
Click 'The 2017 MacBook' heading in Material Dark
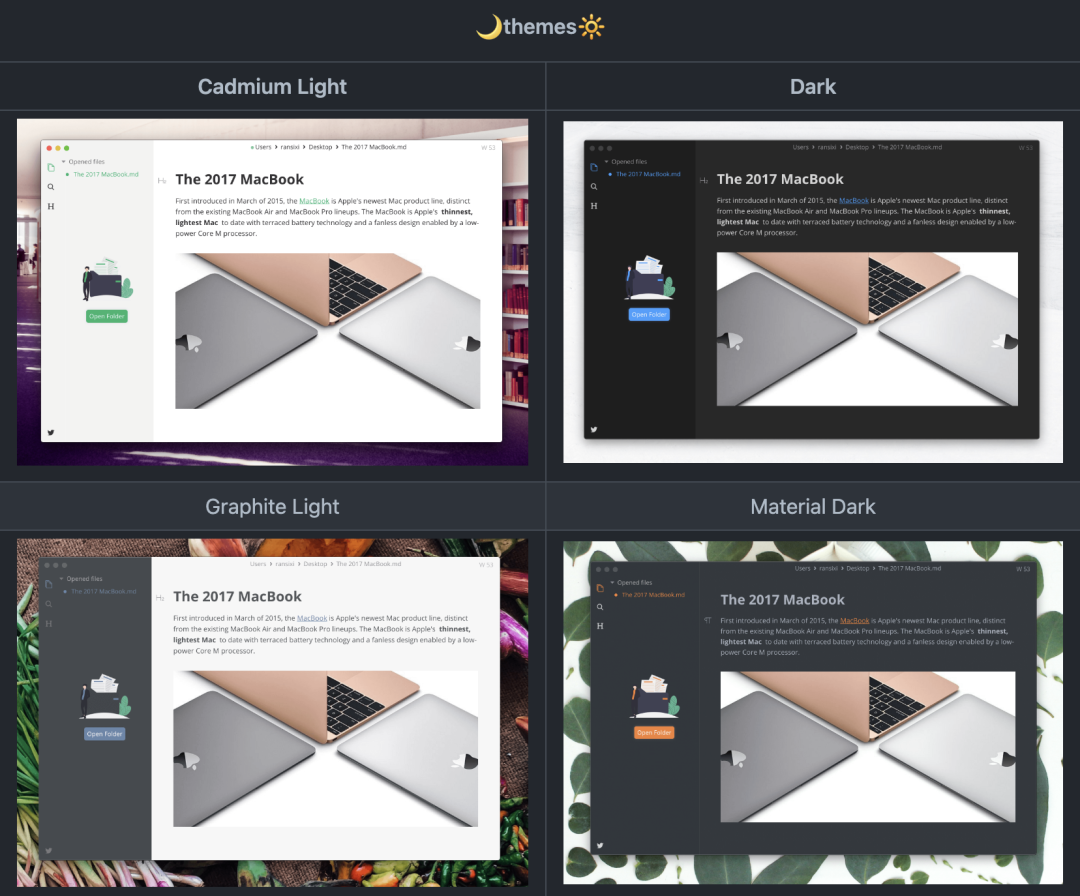tap(782, 600)
